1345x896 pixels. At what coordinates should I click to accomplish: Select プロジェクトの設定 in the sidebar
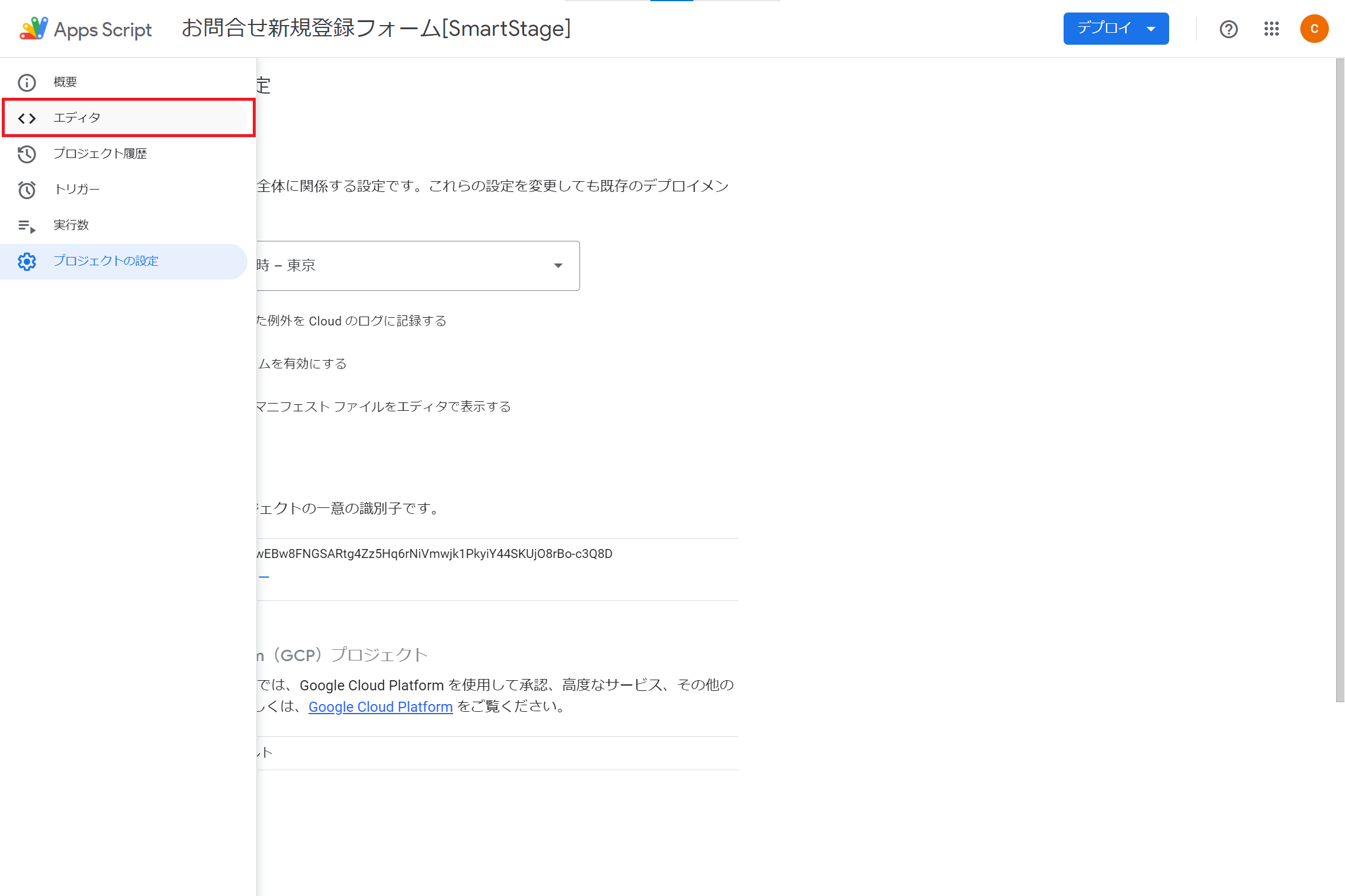(123, 261)
